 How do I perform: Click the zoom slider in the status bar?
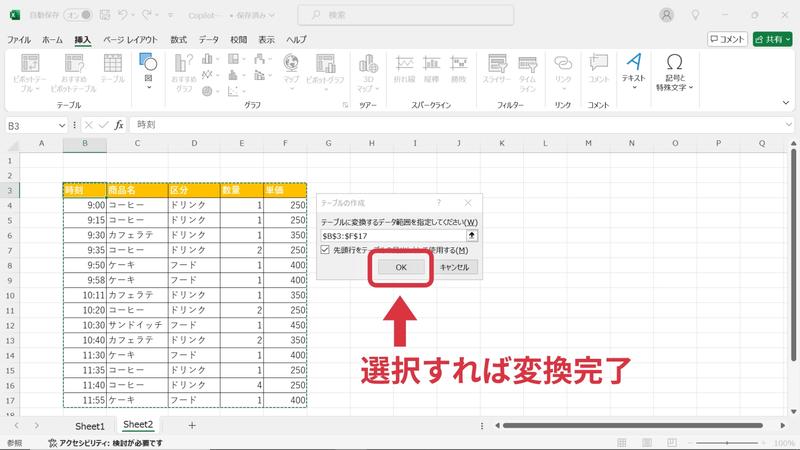727,443
